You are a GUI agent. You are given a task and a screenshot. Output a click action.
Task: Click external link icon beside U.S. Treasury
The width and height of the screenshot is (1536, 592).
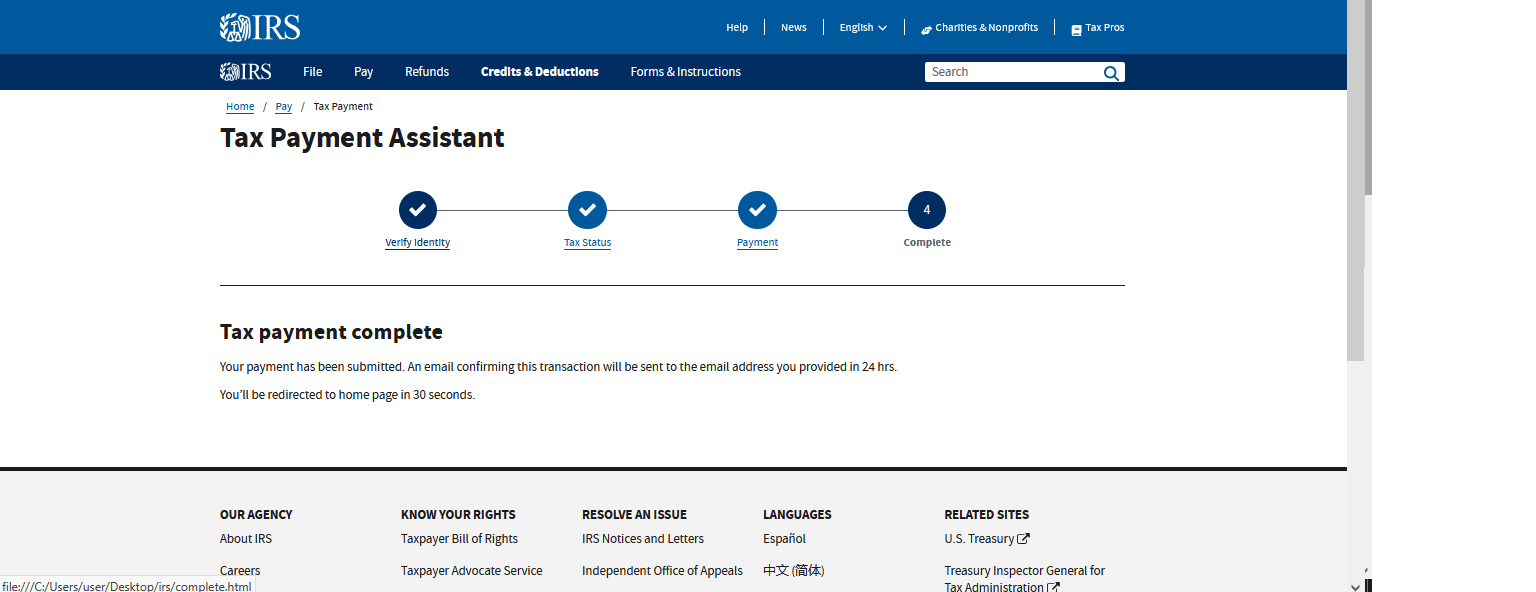(1024, 539)
